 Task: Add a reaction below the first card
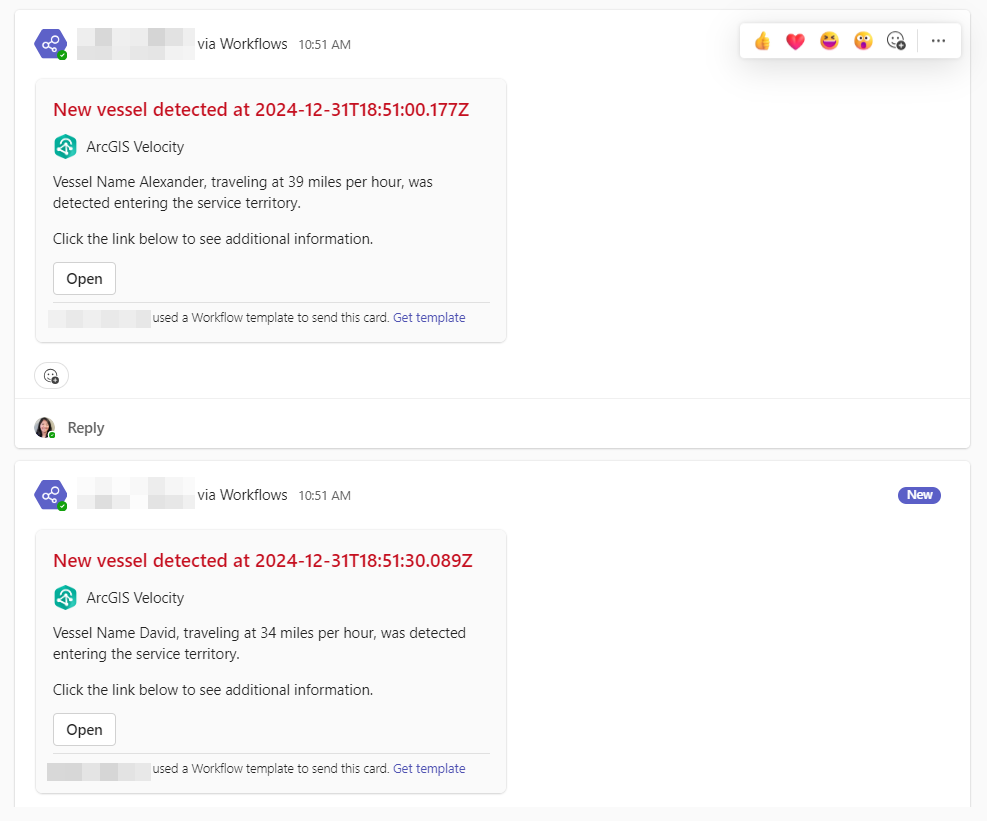(51, 376)
